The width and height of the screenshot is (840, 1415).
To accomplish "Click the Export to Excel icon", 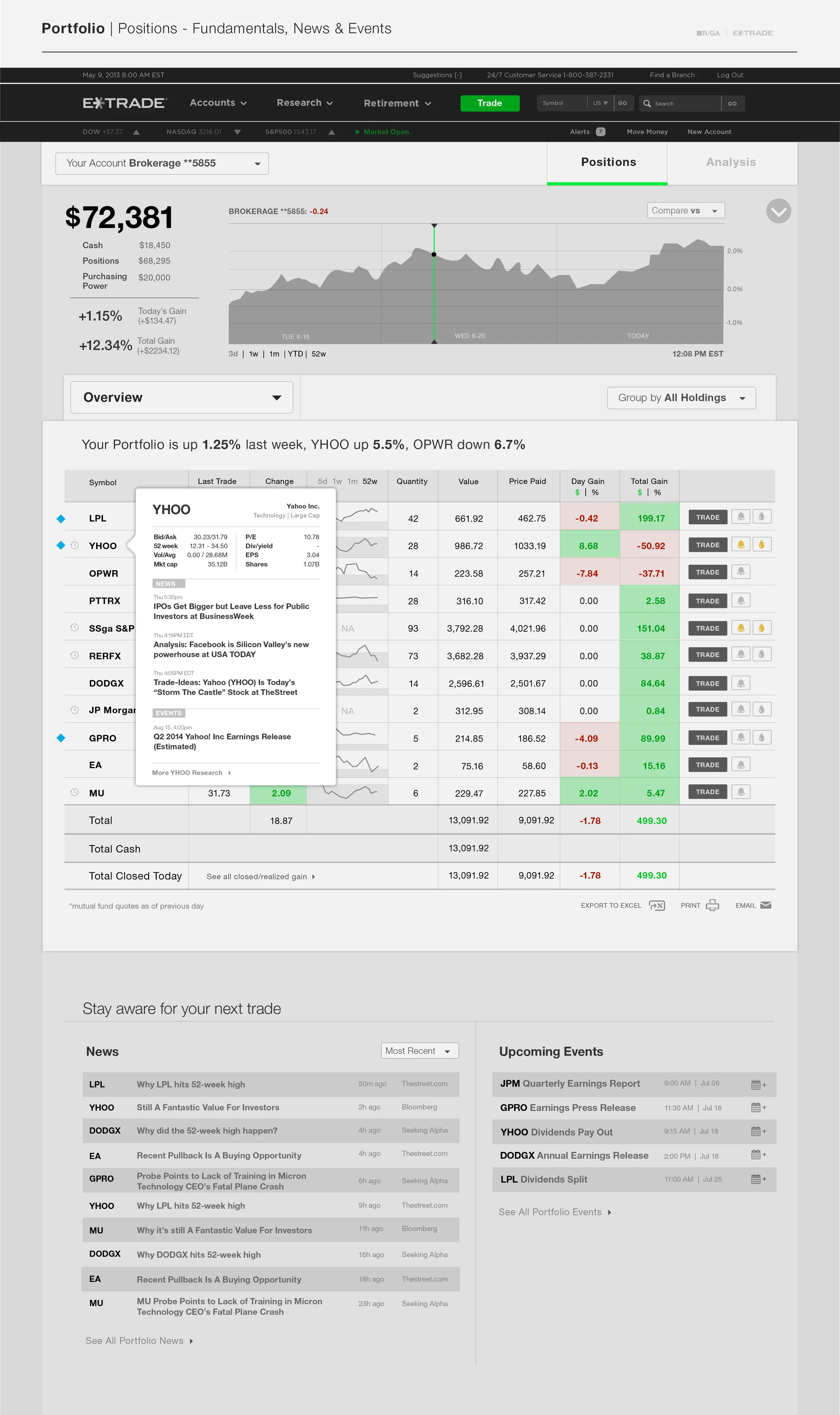I will [x=657, y=906].
